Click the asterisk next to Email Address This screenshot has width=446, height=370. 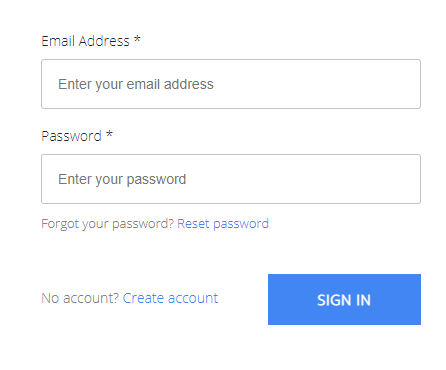pos(137,39)
